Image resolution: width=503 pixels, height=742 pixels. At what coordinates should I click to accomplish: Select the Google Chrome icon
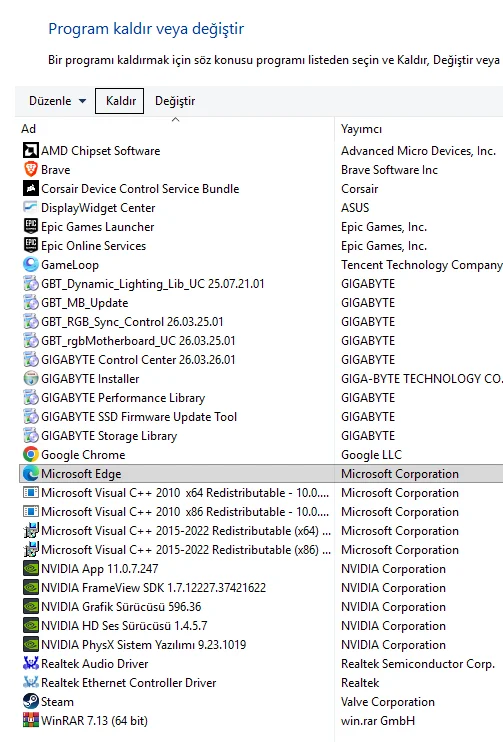pos(31,454)
